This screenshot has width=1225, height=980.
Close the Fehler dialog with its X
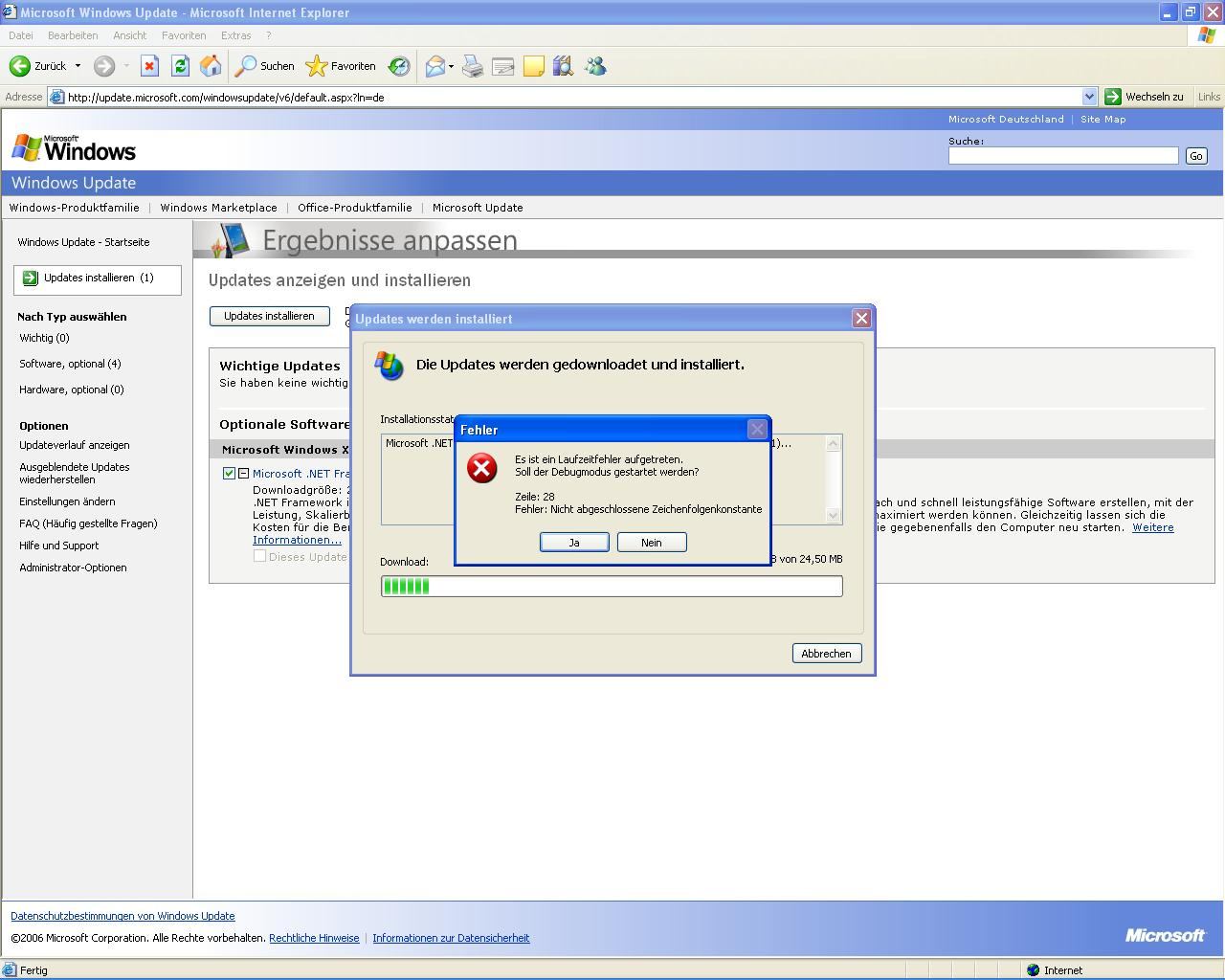coord(757,430)
